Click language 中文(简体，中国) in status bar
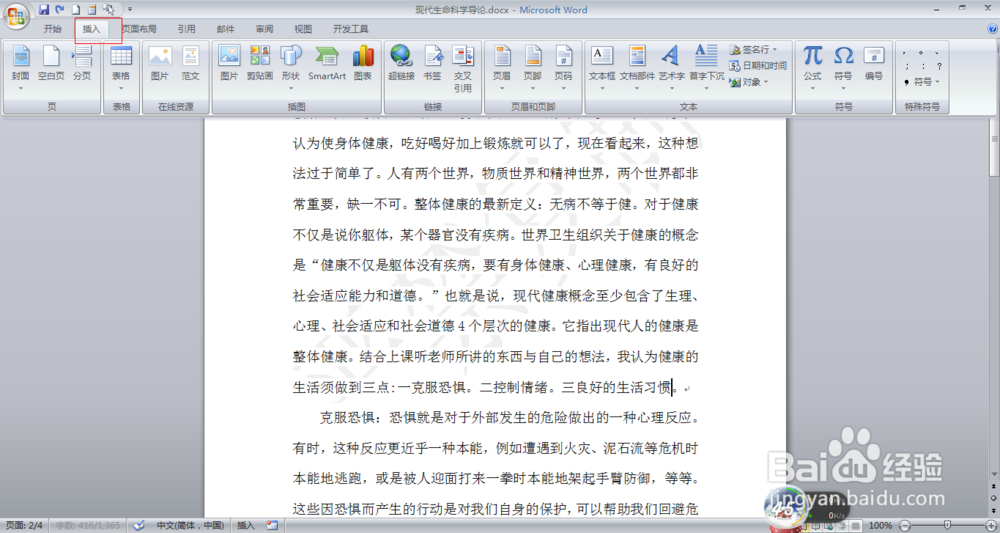This screenshot has width=1000, height=533. coord(190,525)
